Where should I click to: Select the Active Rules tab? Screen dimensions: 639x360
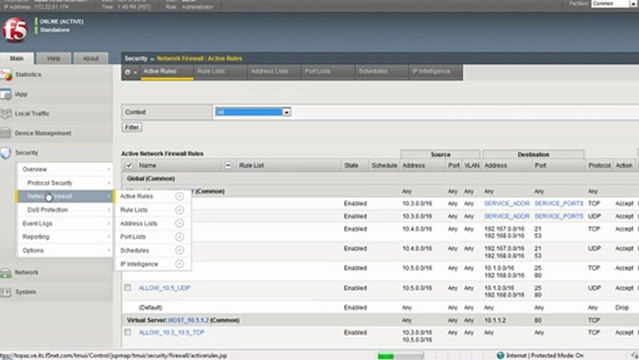(167, 71)
